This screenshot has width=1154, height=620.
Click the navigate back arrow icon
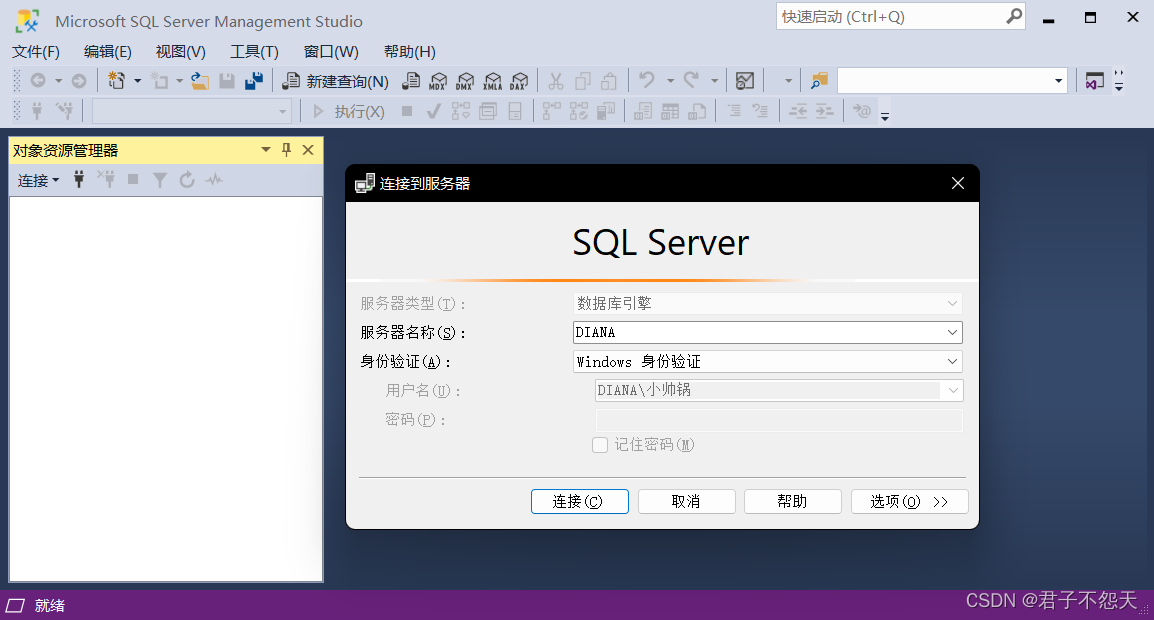pos(38,80)
